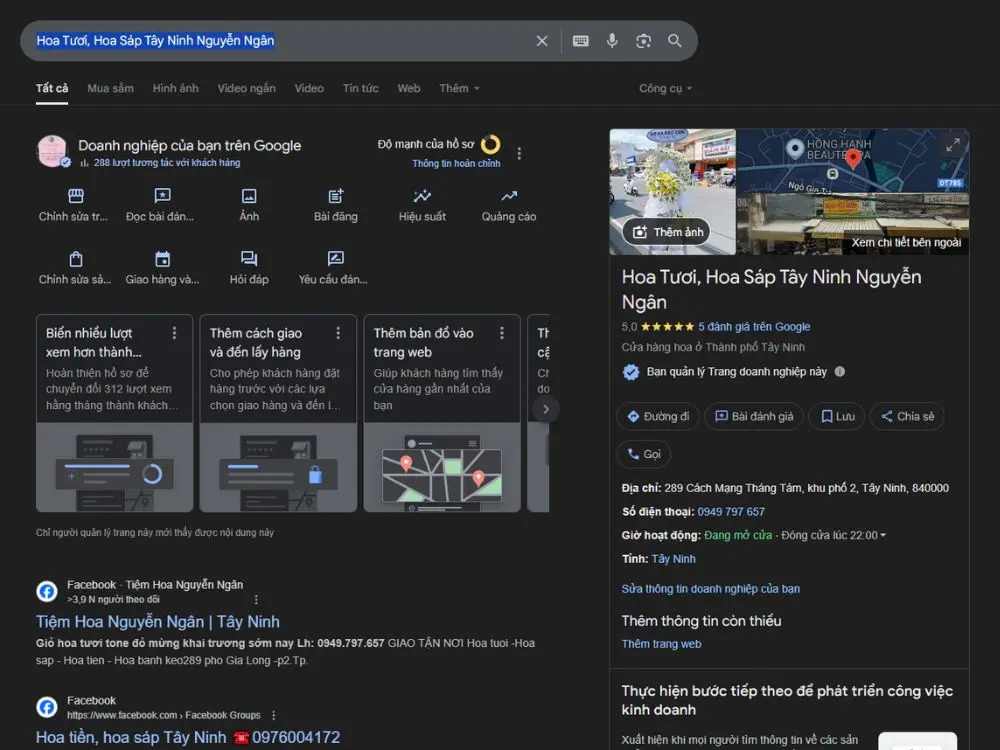Click the Thêm ảnh button
Viewport: 1000px width, 750px height.
click(667, 232)
